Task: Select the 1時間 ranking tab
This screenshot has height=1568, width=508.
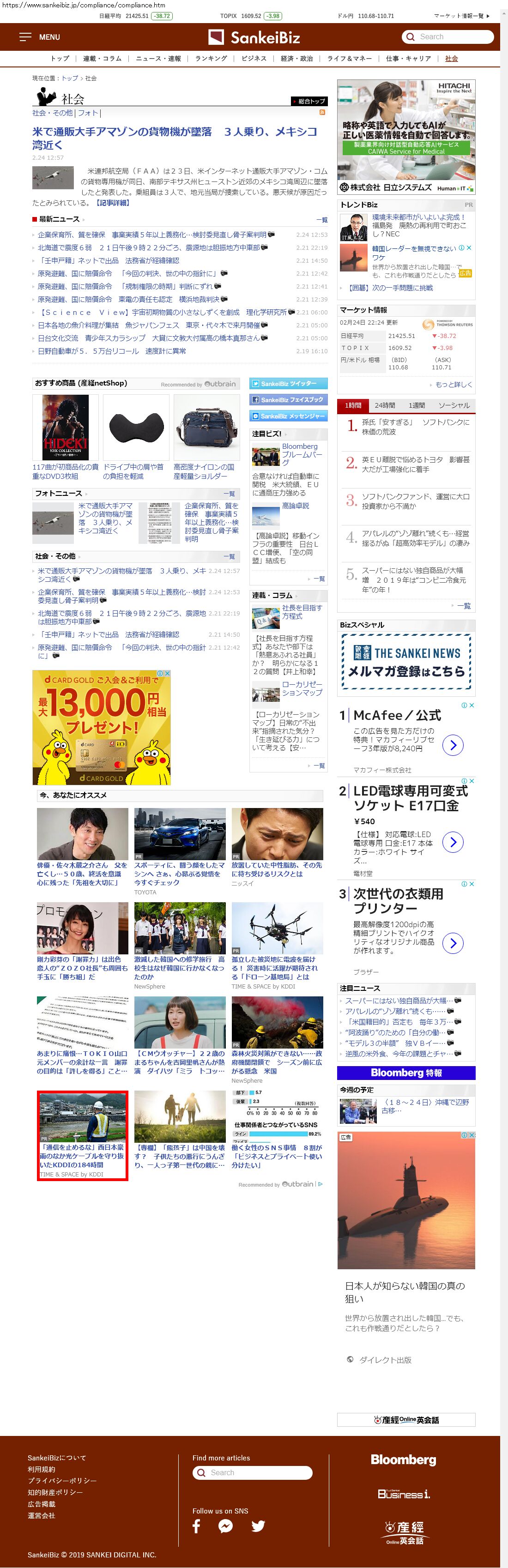Action: pos(353,405)
